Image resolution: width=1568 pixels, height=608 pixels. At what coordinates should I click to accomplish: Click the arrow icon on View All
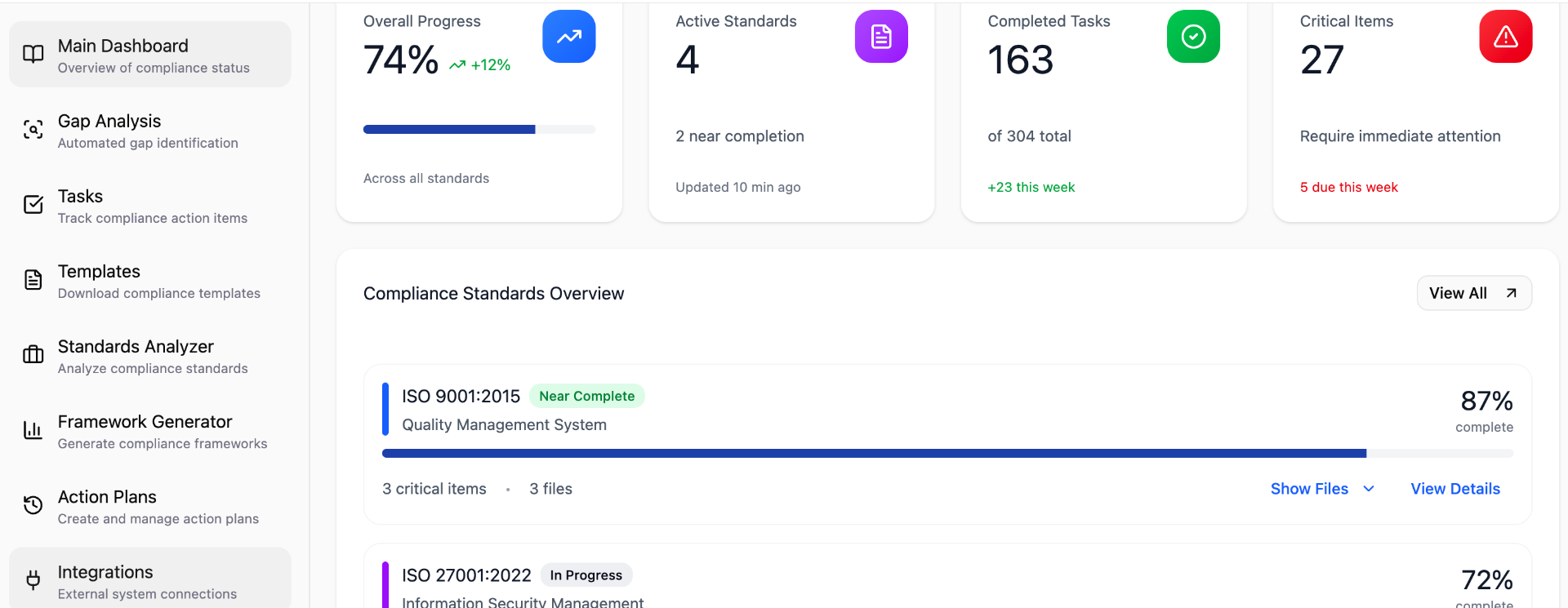point(1512,293)
